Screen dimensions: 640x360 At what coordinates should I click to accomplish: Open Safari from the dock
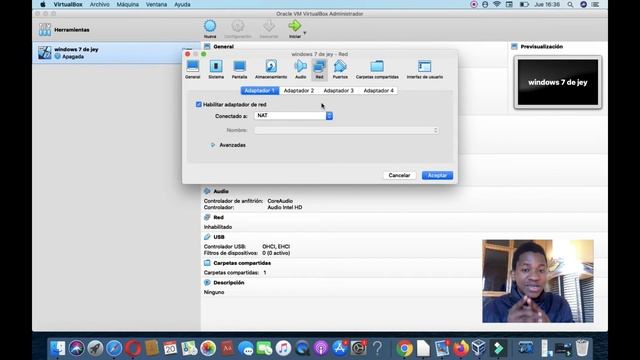coord(114,348)
